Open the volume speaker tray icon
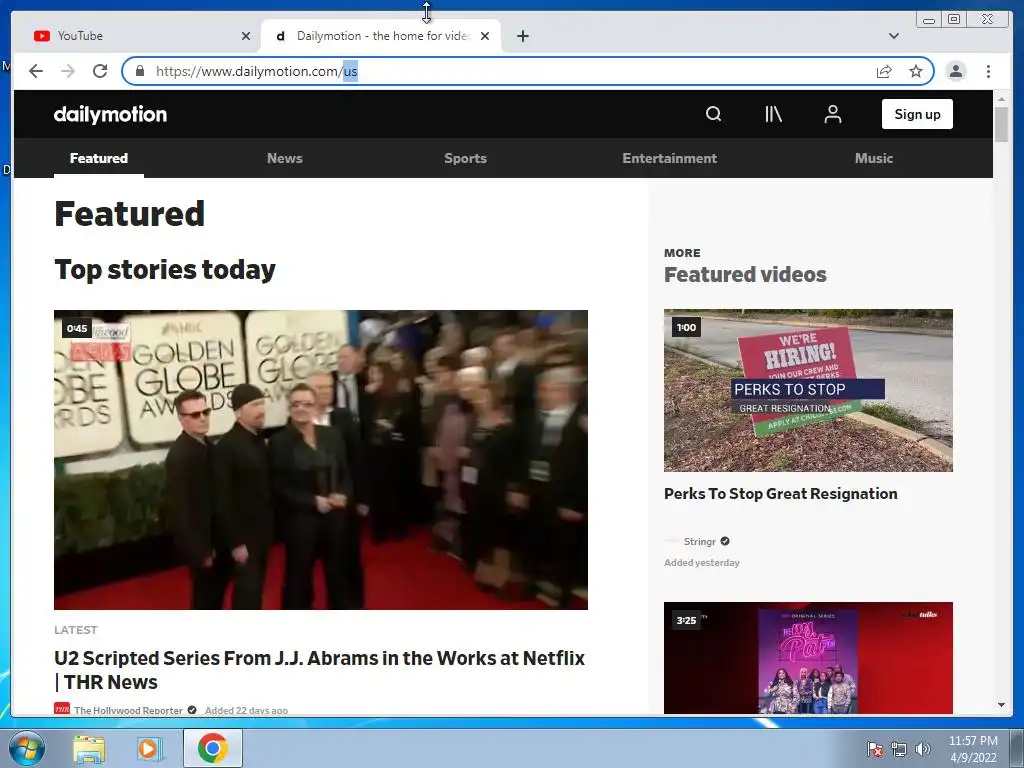 [922, 749]
